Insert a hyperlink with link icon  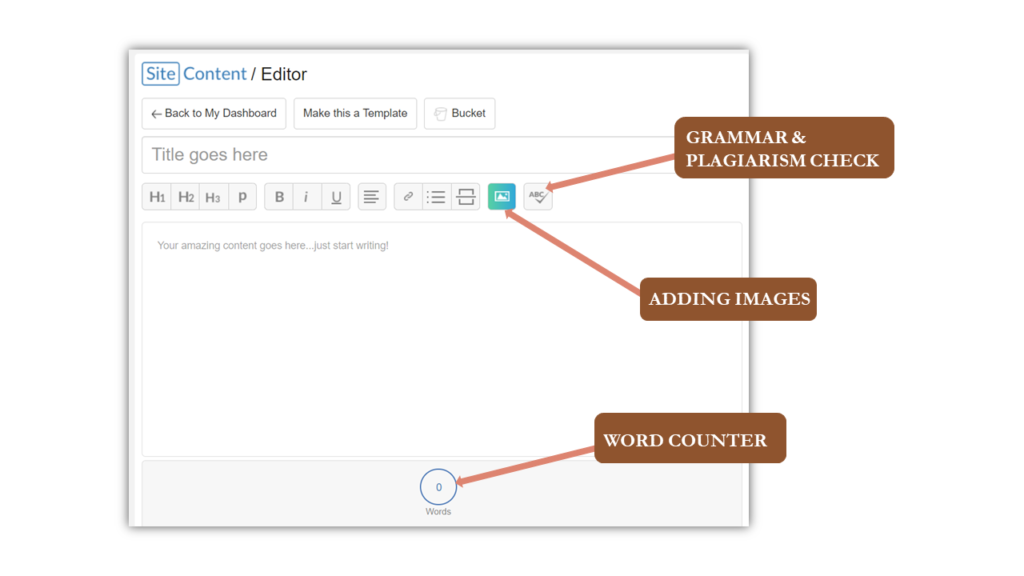click(408, 197)
